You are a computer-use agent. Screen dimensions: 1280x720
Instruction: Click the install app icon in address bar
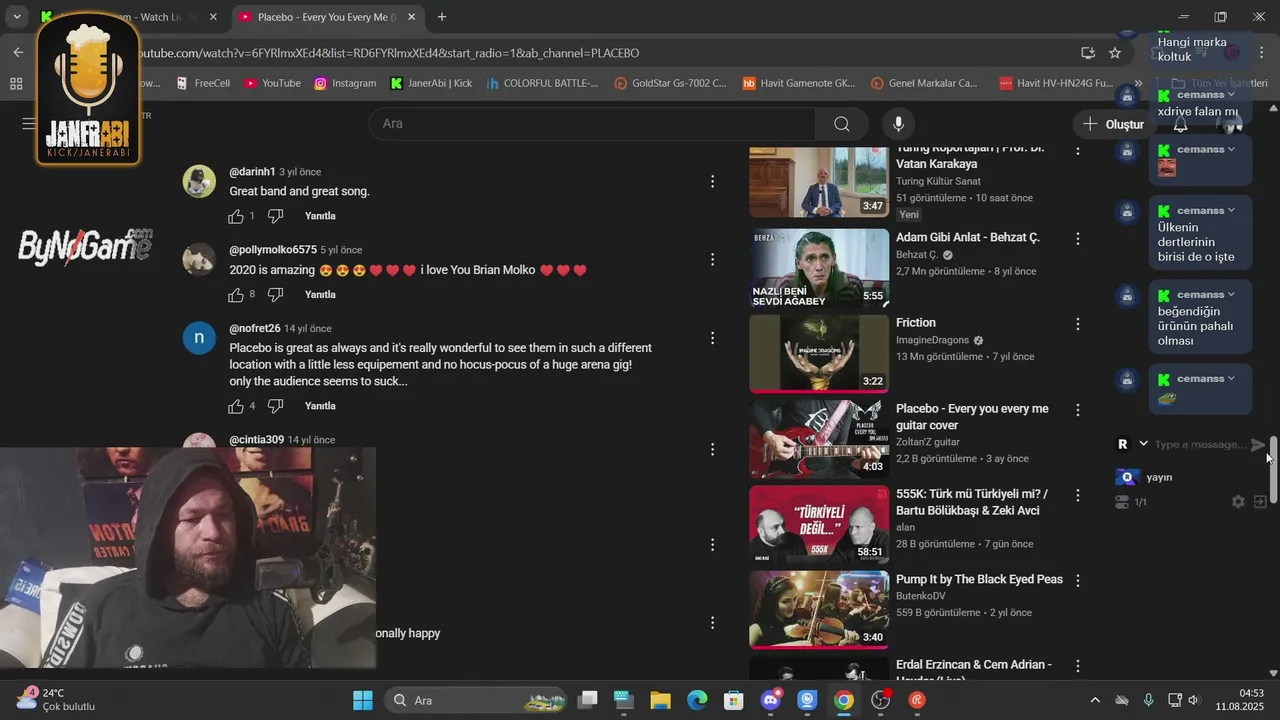pos(1088,53)
